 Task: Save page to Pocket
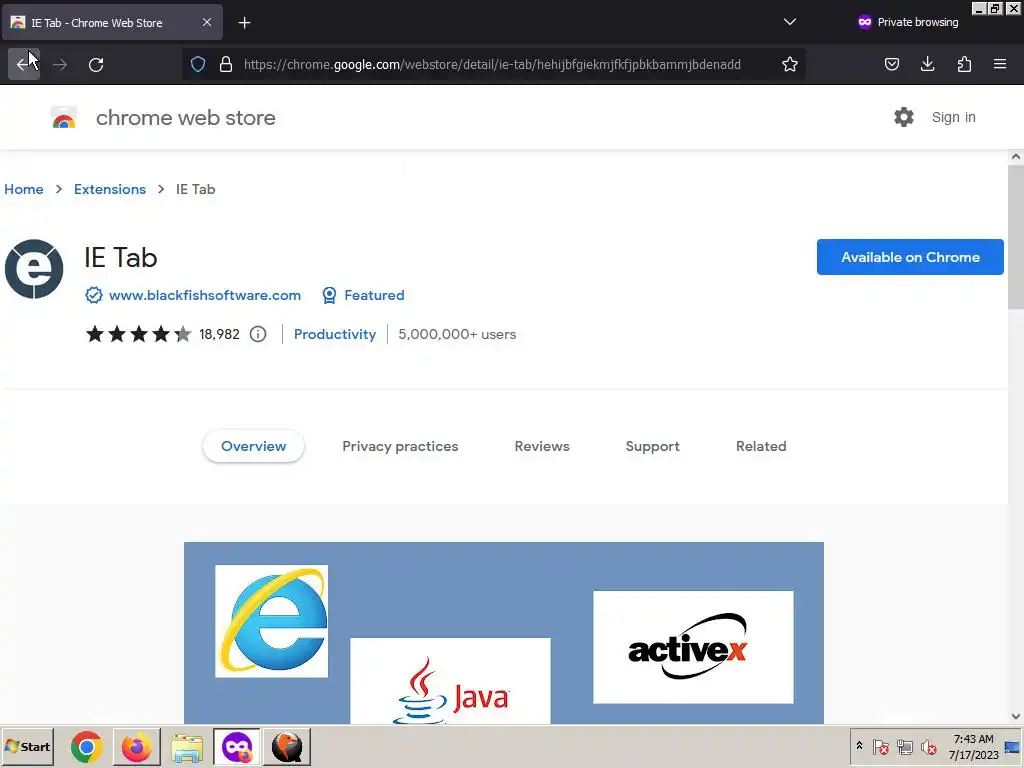coord(891,64)
